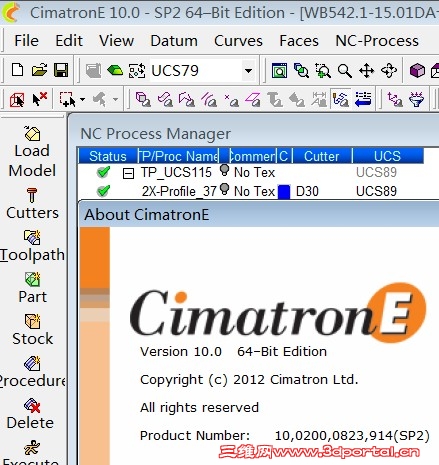This screenshot has height=465, width=439.
Task: Click the Delete sidebar button
Action: (31, 414)
